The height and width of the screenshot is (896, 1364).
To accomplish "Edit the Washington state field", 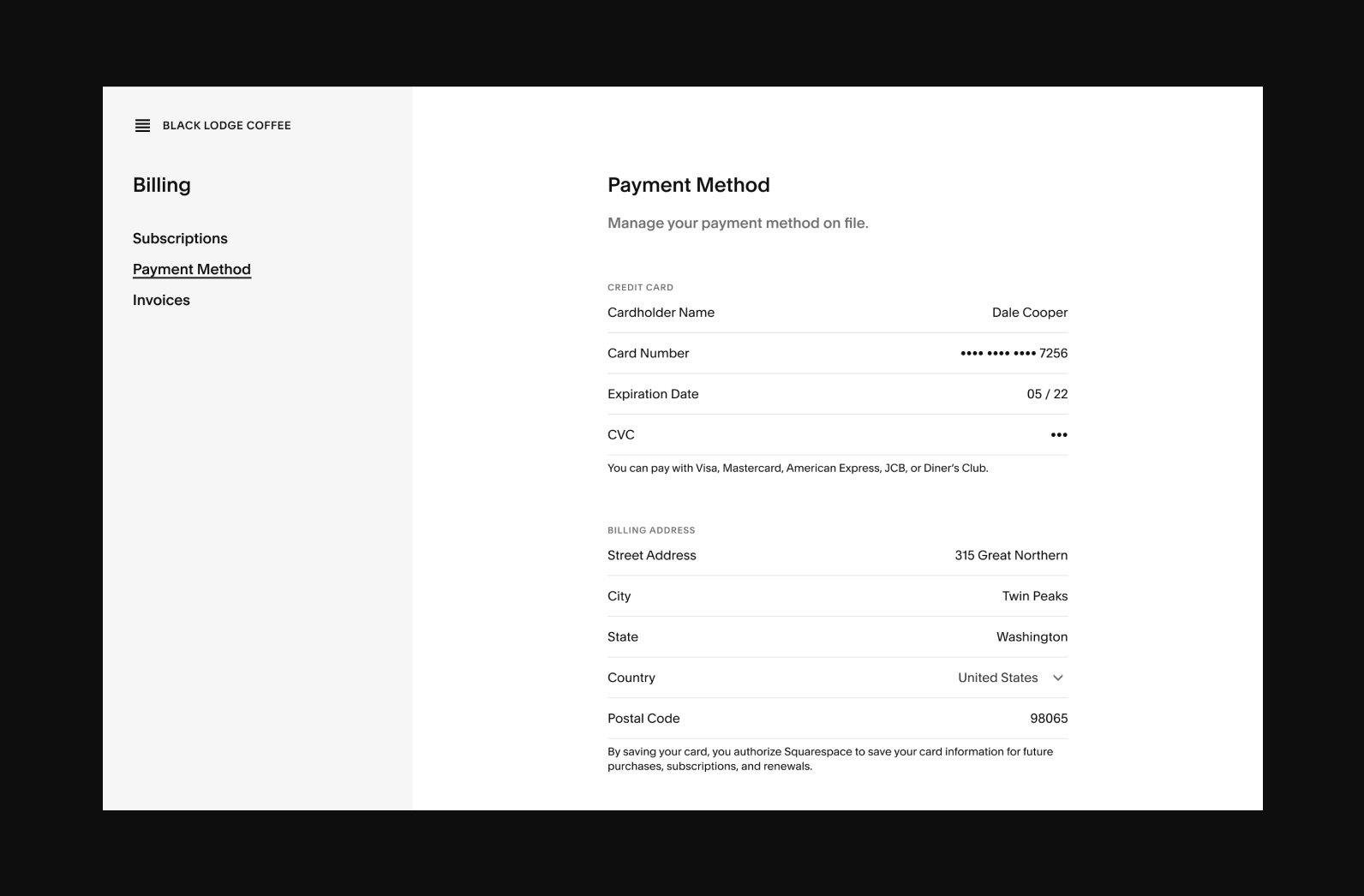I will pyautogui.click(x=1032, y=636).
